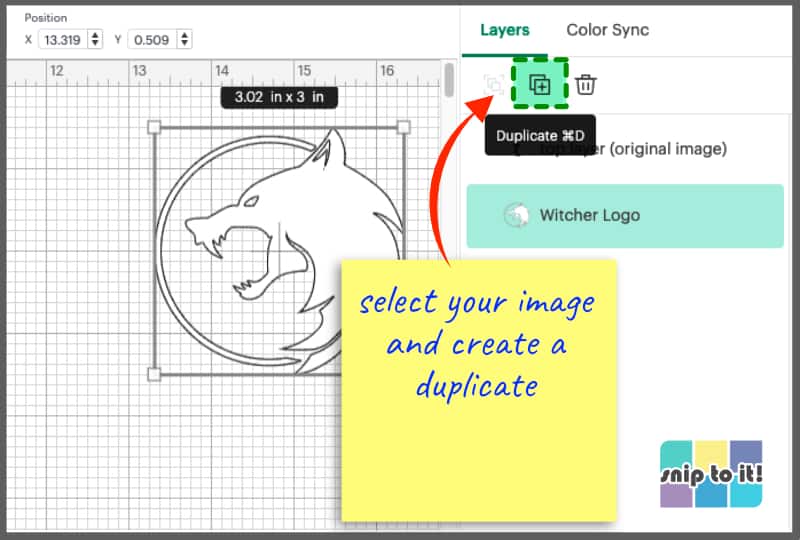This screenshot has width=800, height=540.
Task: Click the X position stepper arrows
Action: tap(95, 40)
